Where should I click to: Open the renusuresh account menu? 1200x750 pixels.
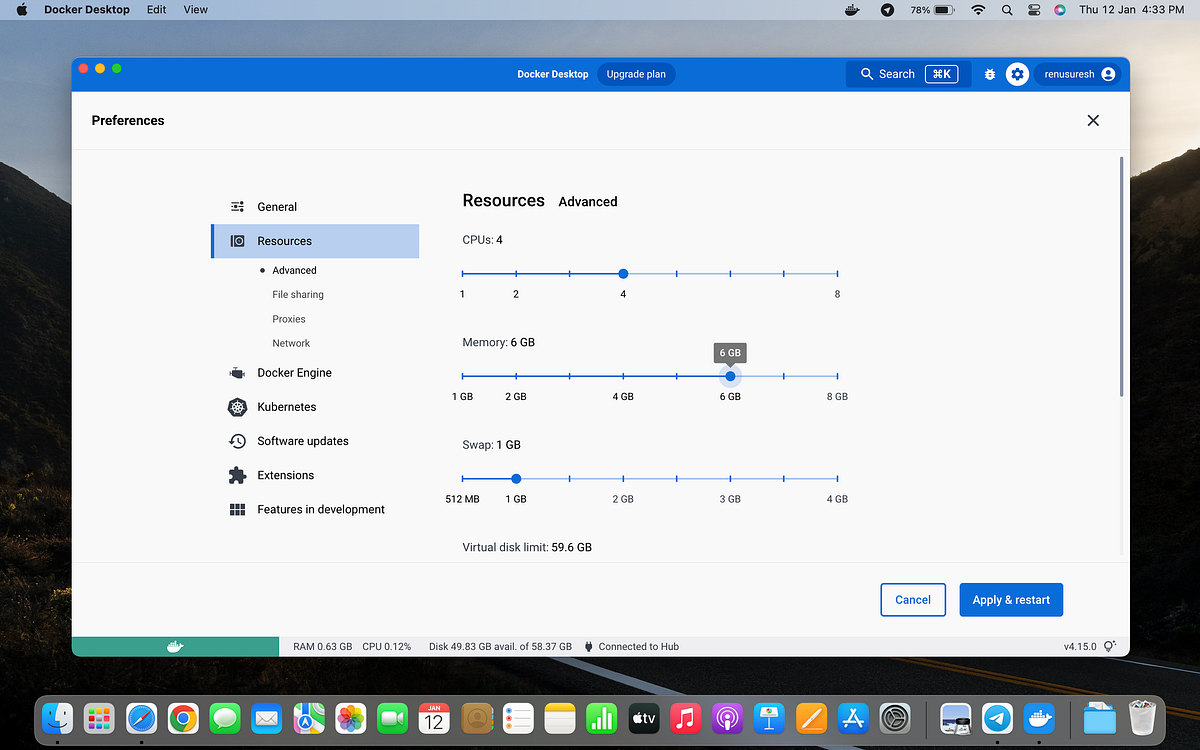point(1078,74)
